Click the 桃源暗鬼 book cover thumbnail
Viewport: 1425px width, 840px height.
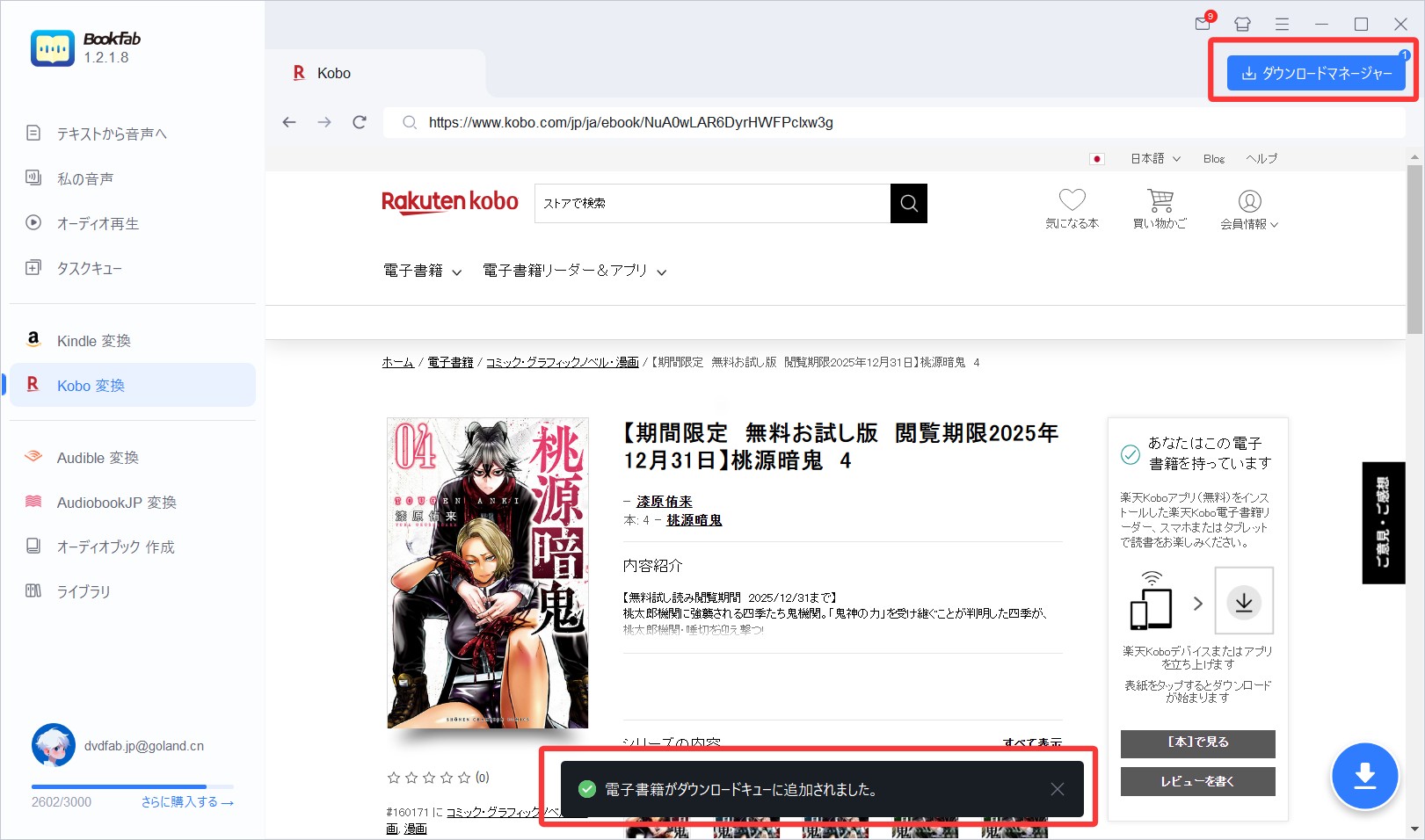coord(488,573)
